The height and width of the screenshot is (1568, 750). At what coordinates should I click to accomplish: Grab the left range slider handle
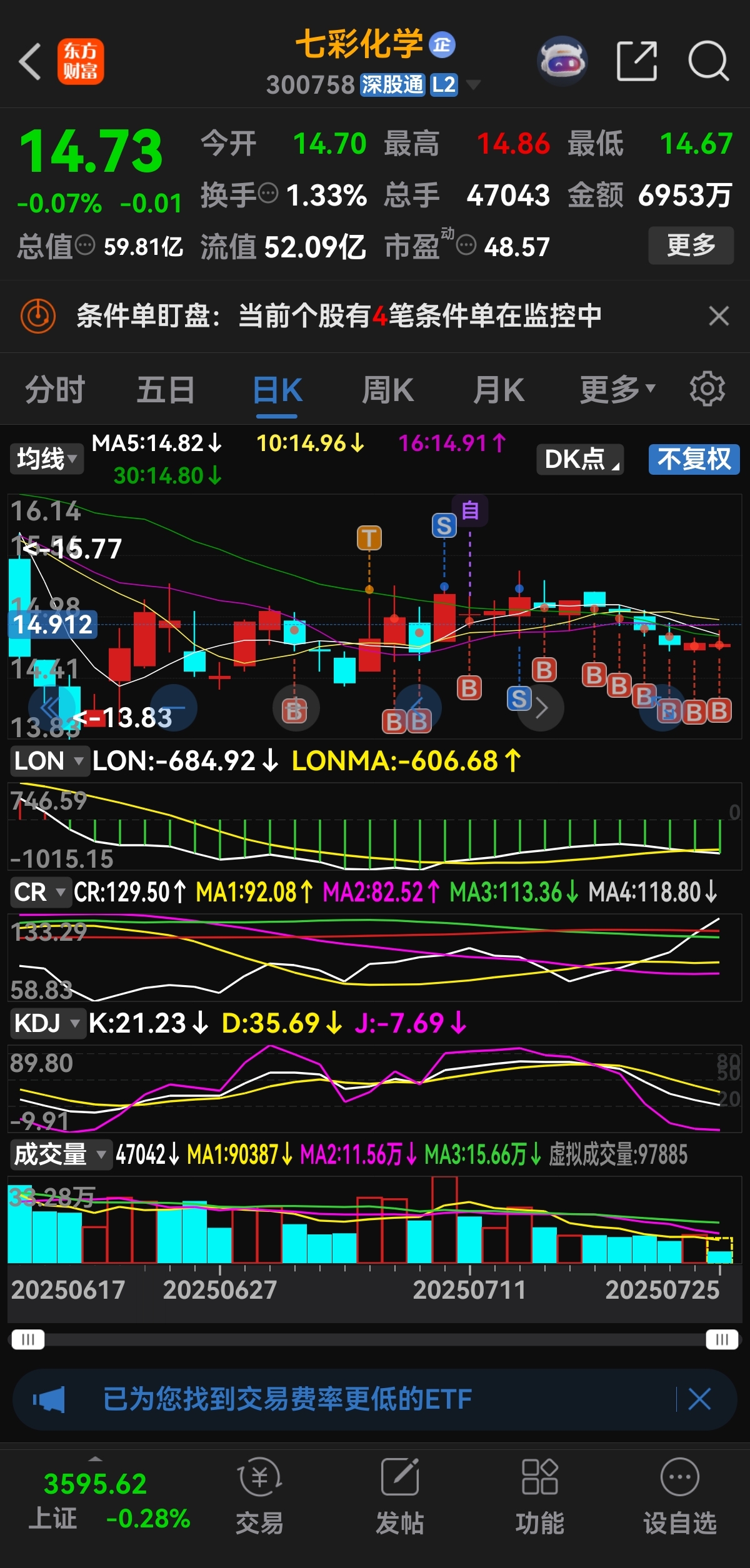[28, 1339]
